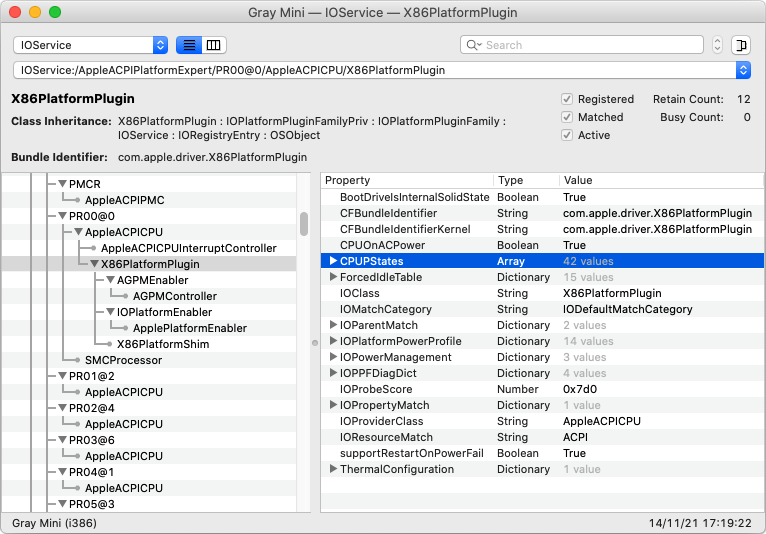Click the Gray Mini (i386) status text
The height and width of the screenshot is (534, 766).
click(x=54, y=523)
